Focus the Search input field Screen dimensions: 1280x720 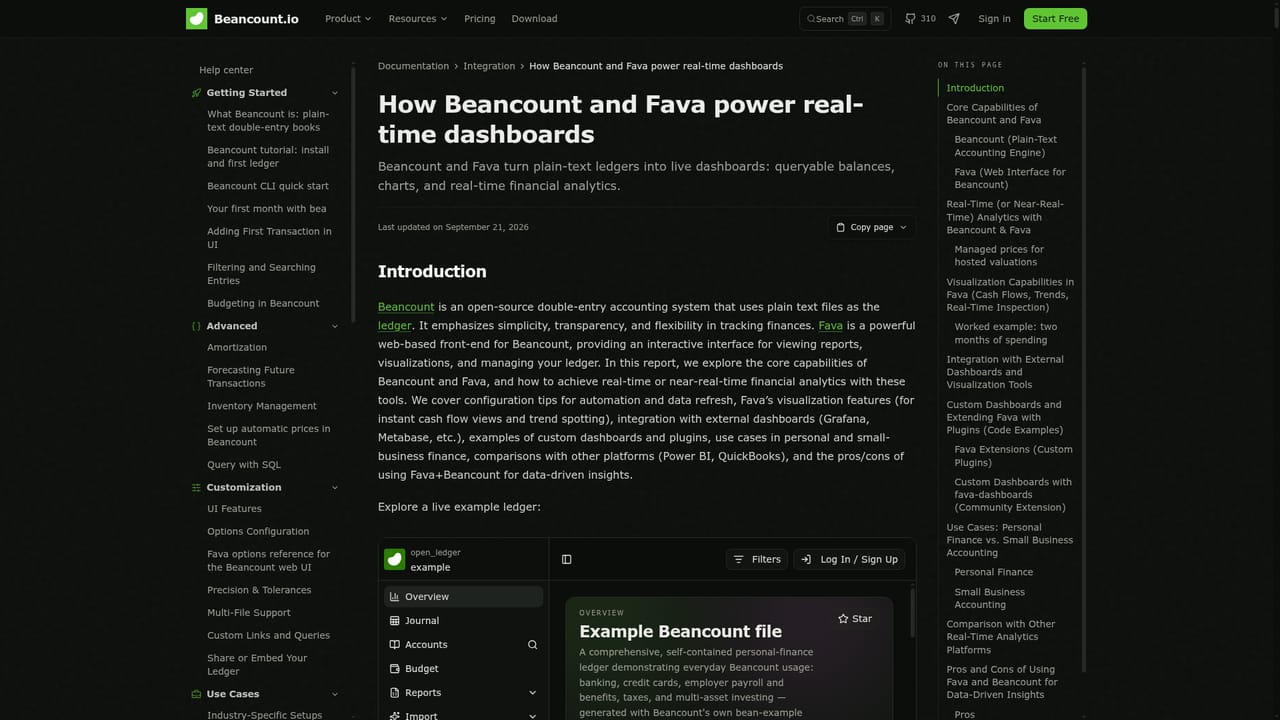pyautogui.click(x=845, y=19)
